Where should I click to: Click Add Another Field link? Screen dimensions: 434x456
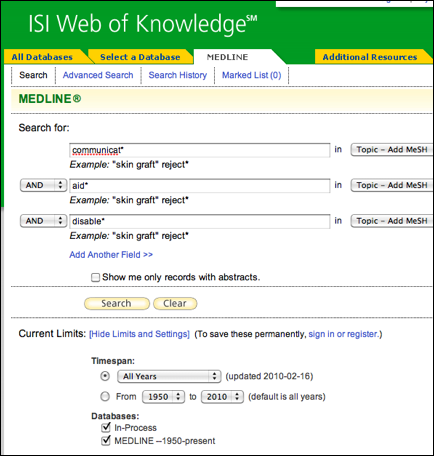pos(111,255)
